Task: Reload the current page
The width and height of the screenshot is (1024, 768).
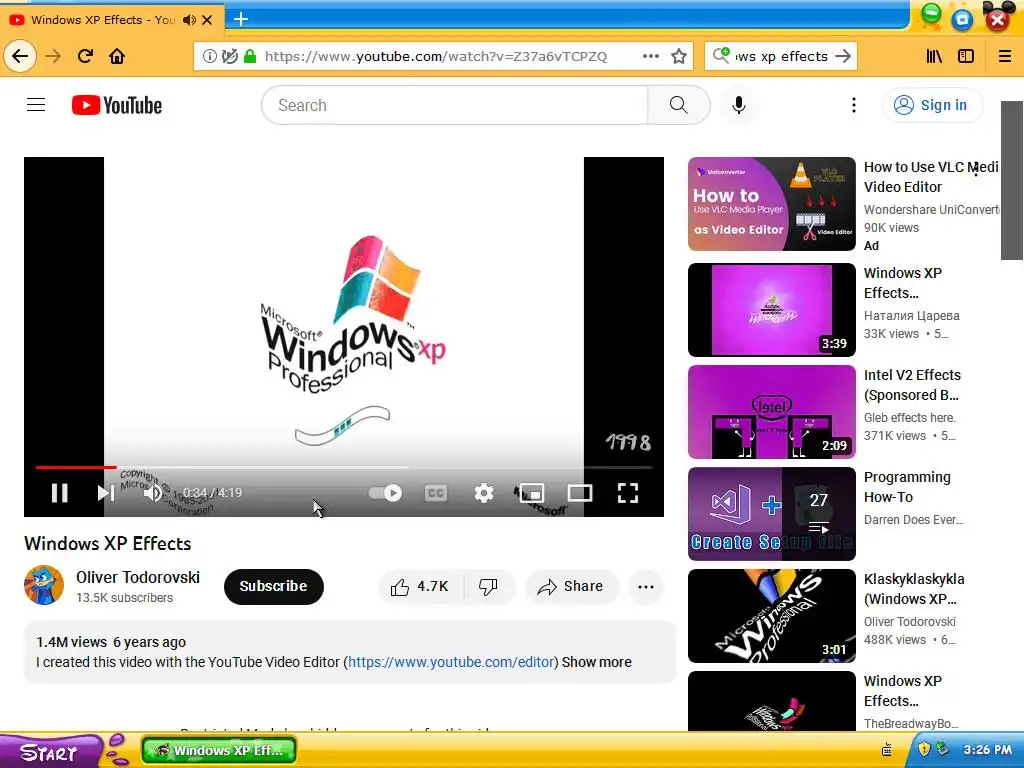Action: [86, 56]
